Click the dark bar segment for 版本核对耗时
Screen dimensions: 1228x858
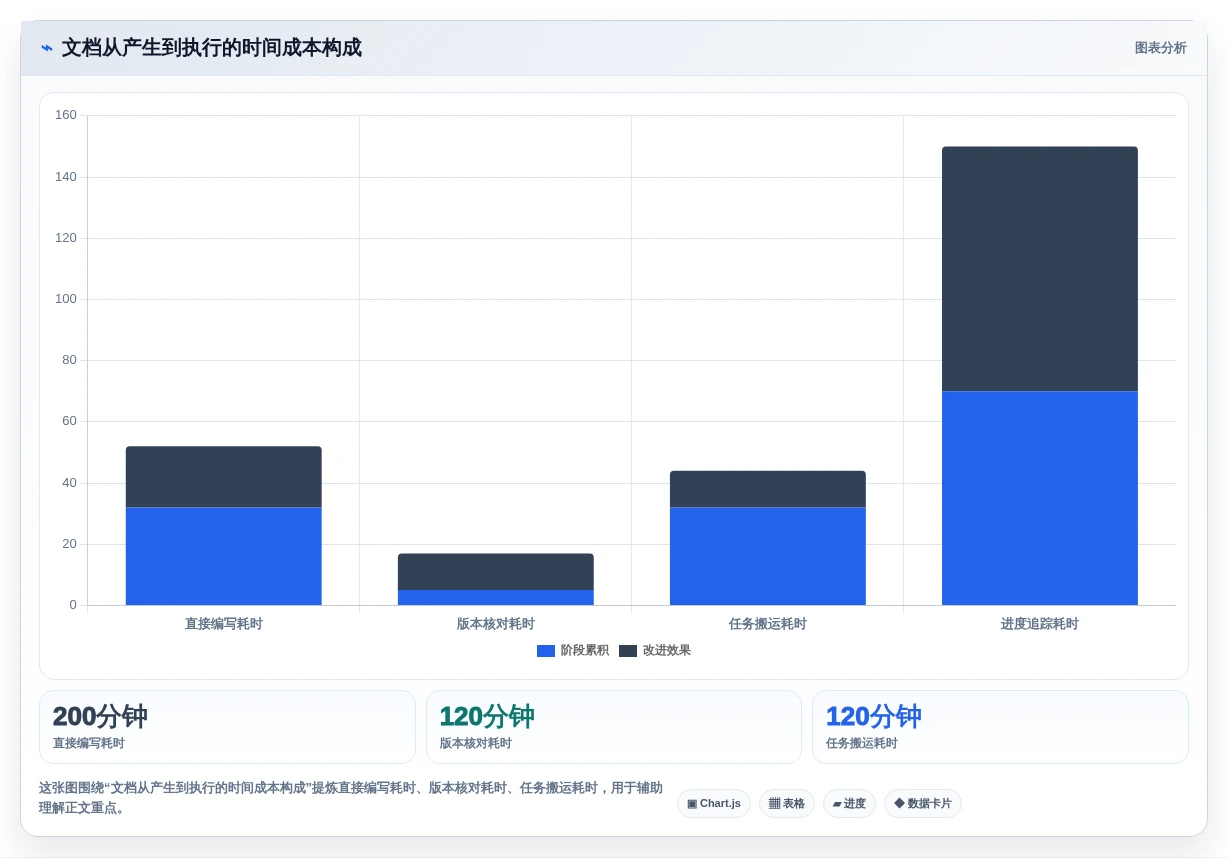[496, 572]
